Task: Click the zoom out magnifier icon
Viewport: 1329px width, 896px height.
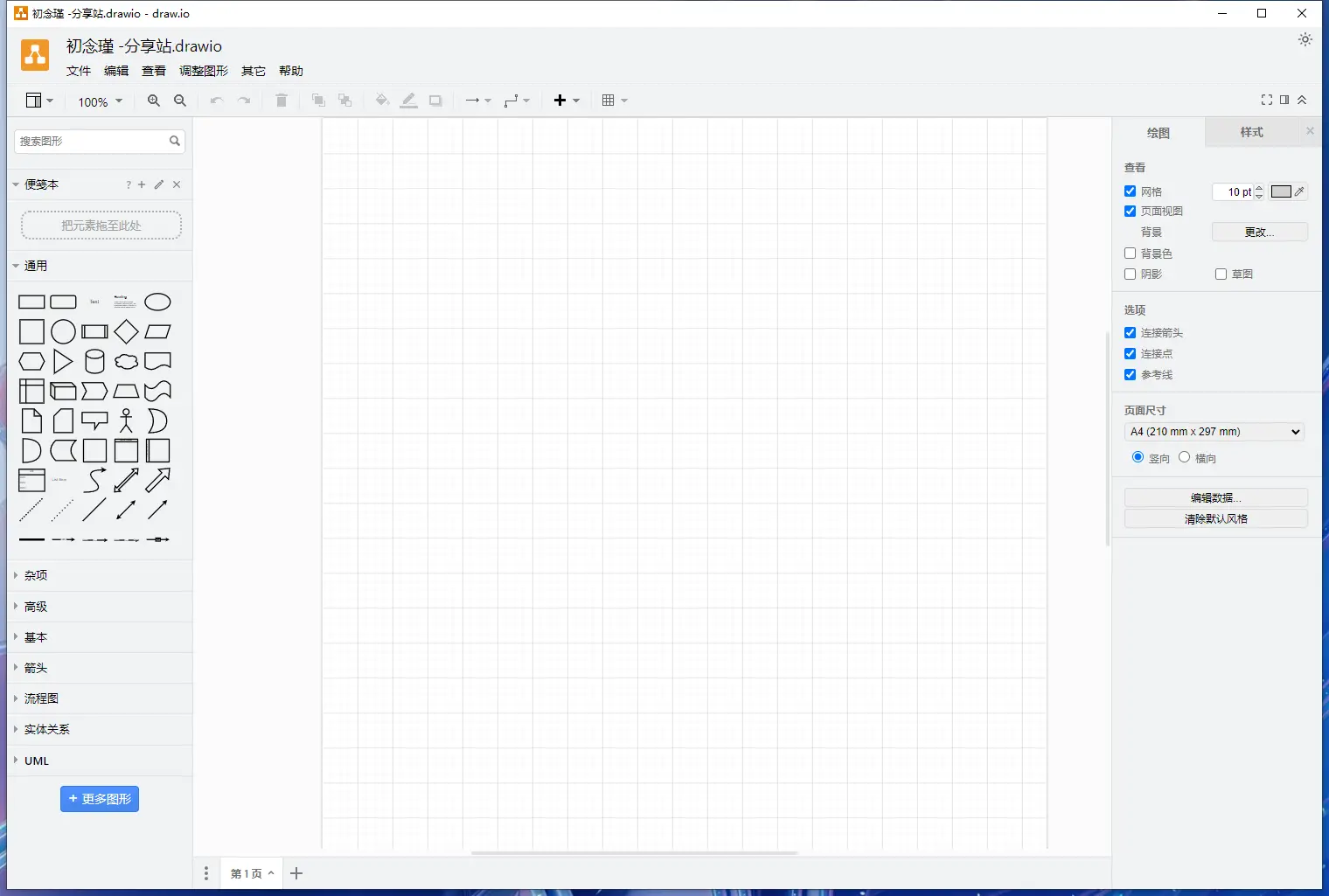Action: click(x=180, y=101)
